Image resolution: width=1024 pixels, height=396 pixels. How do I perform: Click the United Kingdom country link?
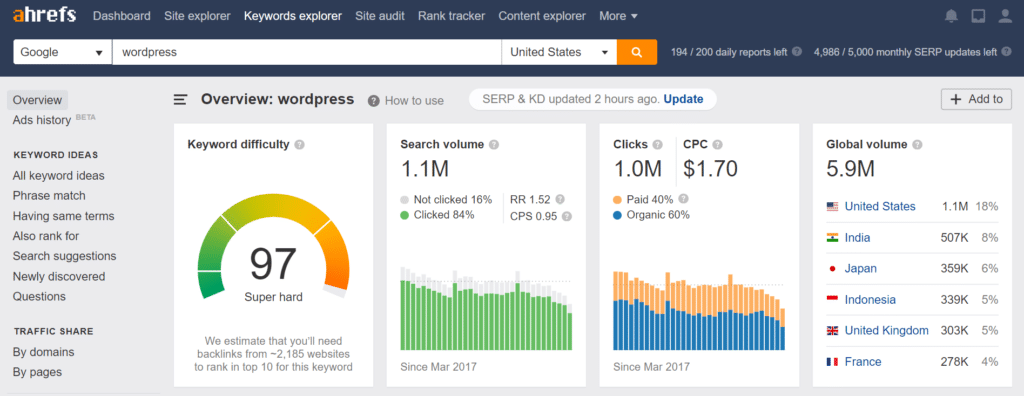point(886,331)
